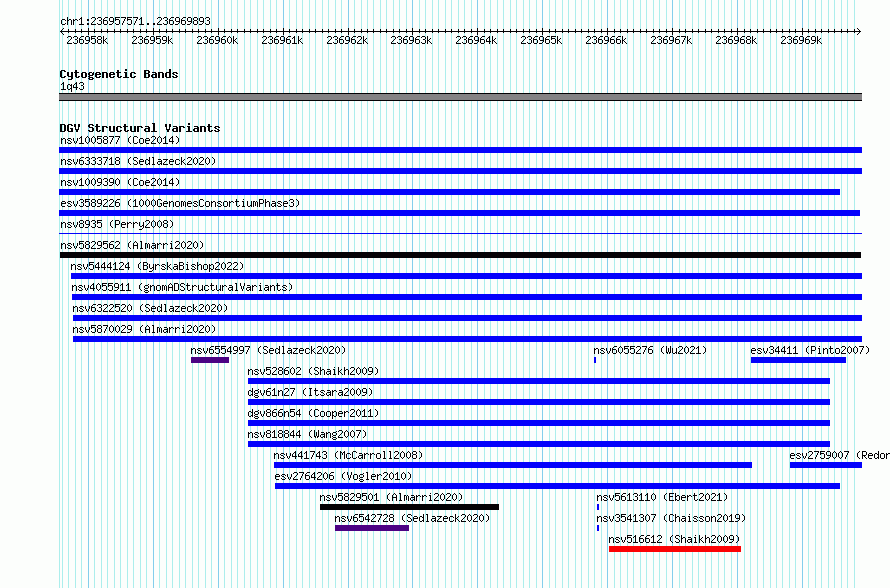The height and width of the screenshot is (588, 890).
Task: Click the gray 1q43 cytogenetic band
Action: point(460,97)
